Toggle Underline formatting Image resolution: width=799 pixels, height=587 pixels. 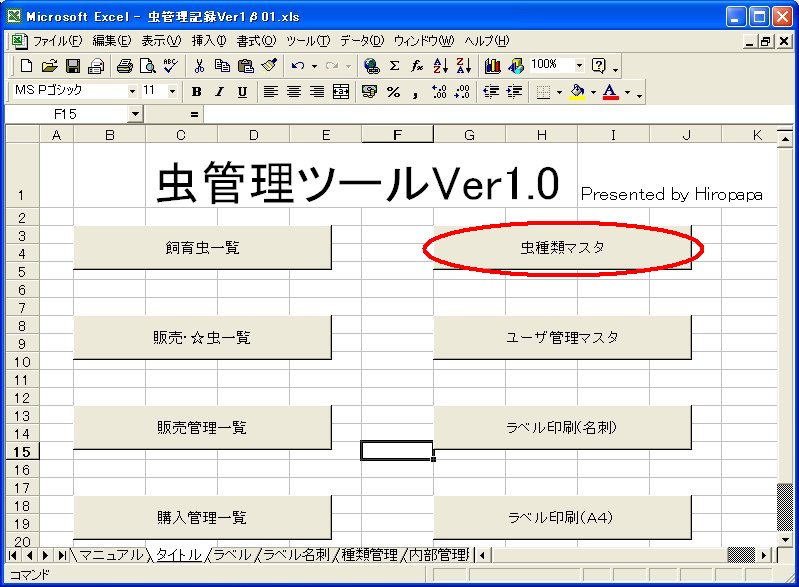(242, 92)
